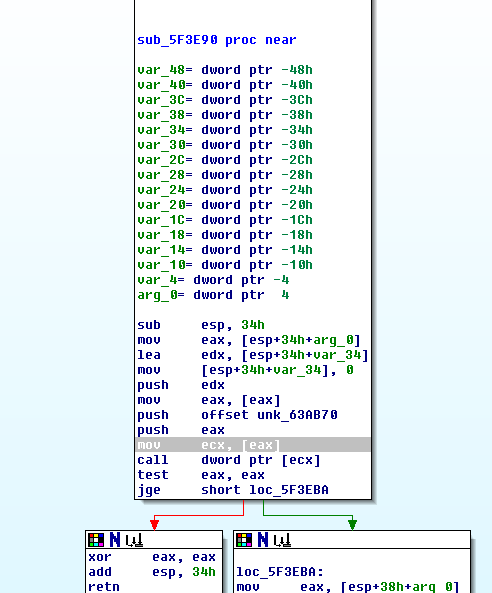492x593 pixels.
Task: Click the var_2C variable definition
Action: 225,160
